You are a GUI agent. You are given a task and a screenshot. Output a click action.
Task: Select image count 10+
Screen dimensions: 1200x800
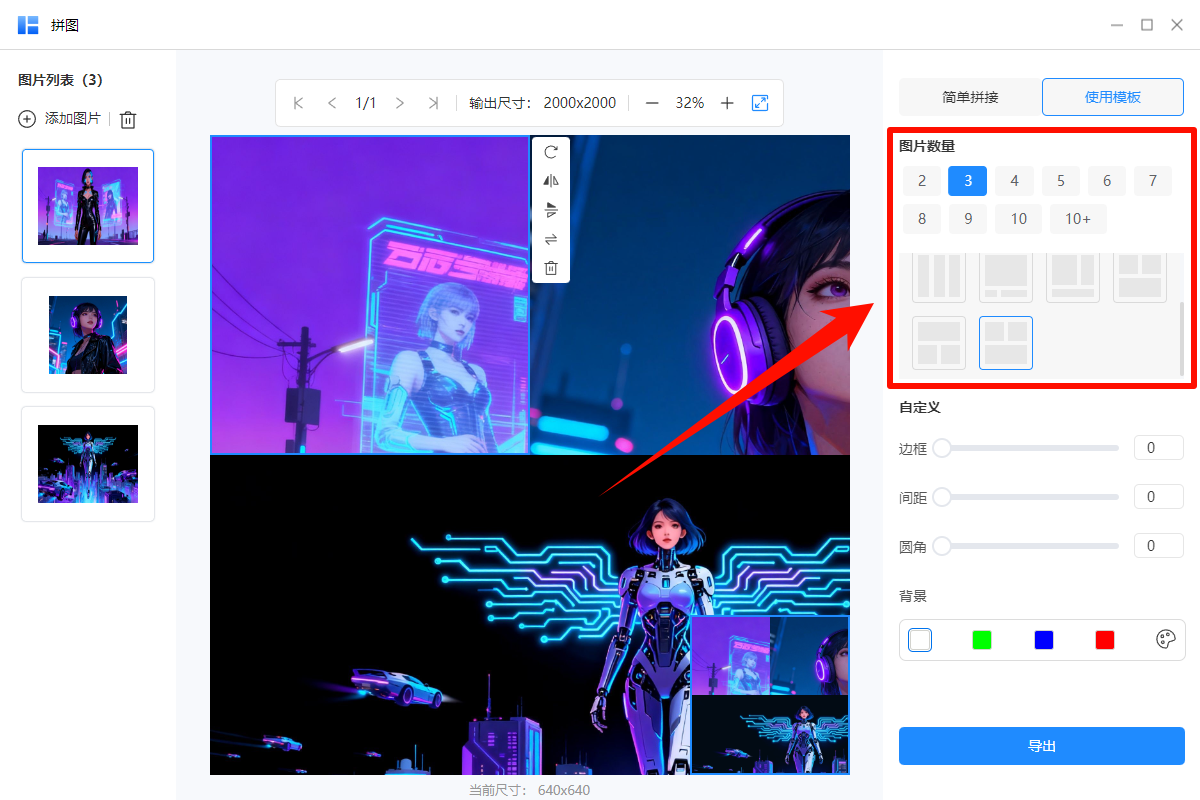click(1078, 218)
